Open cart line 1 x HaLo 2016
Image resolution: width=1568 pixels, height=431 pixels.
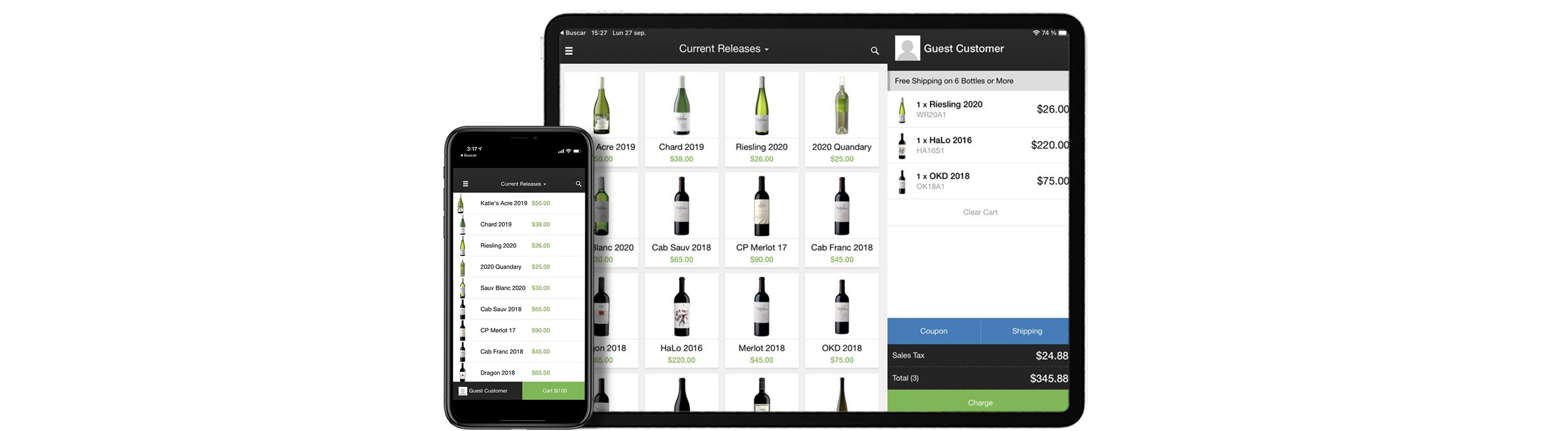coord(978,146)
